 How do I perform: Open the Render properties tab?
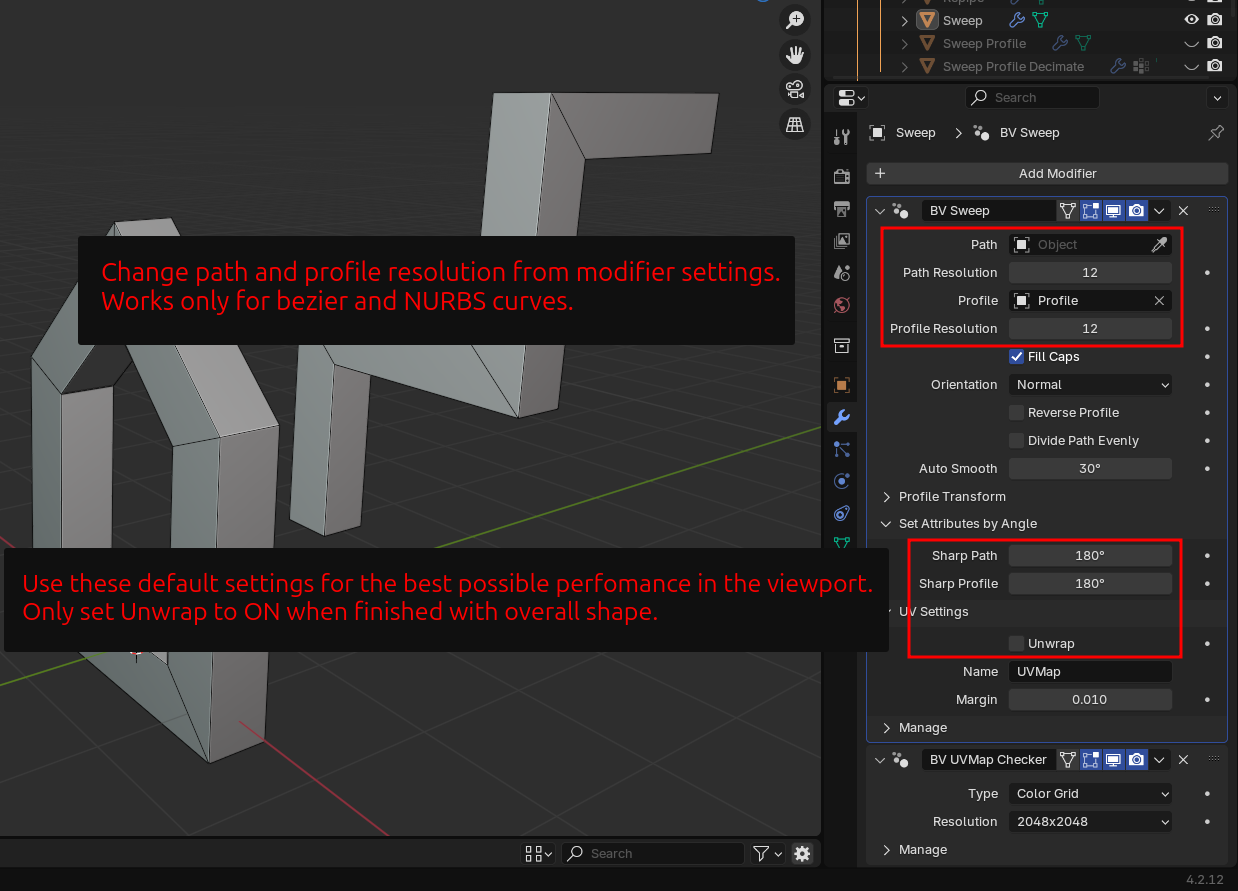tap(842, 176)
